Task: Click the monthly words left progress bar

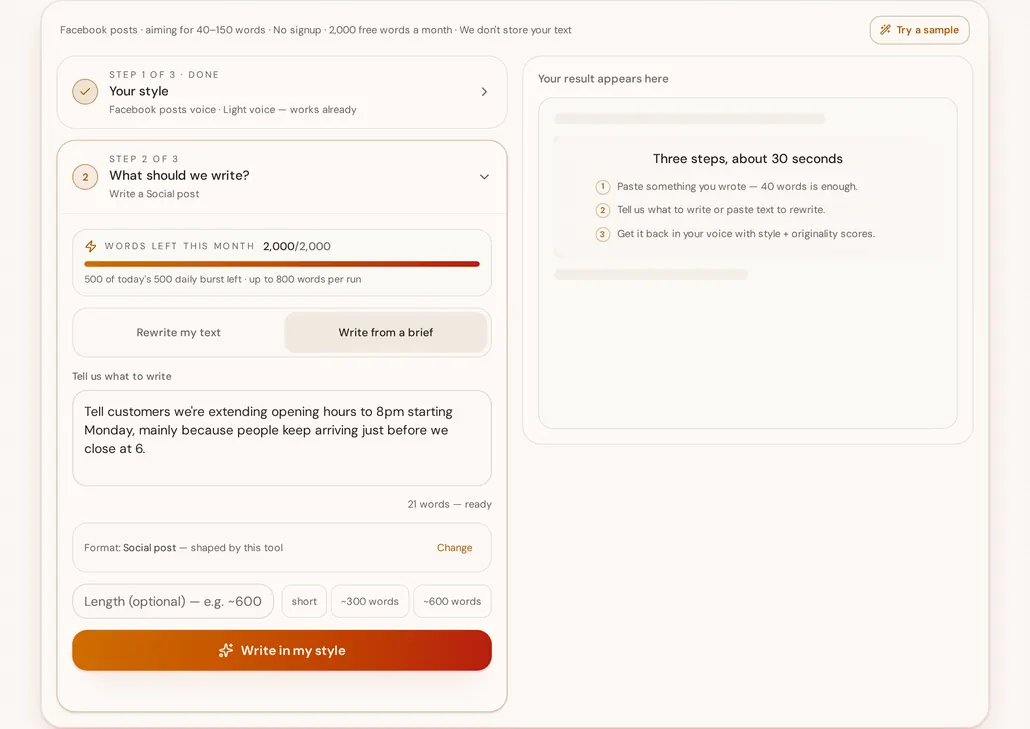Action: (x=282, y=264)
